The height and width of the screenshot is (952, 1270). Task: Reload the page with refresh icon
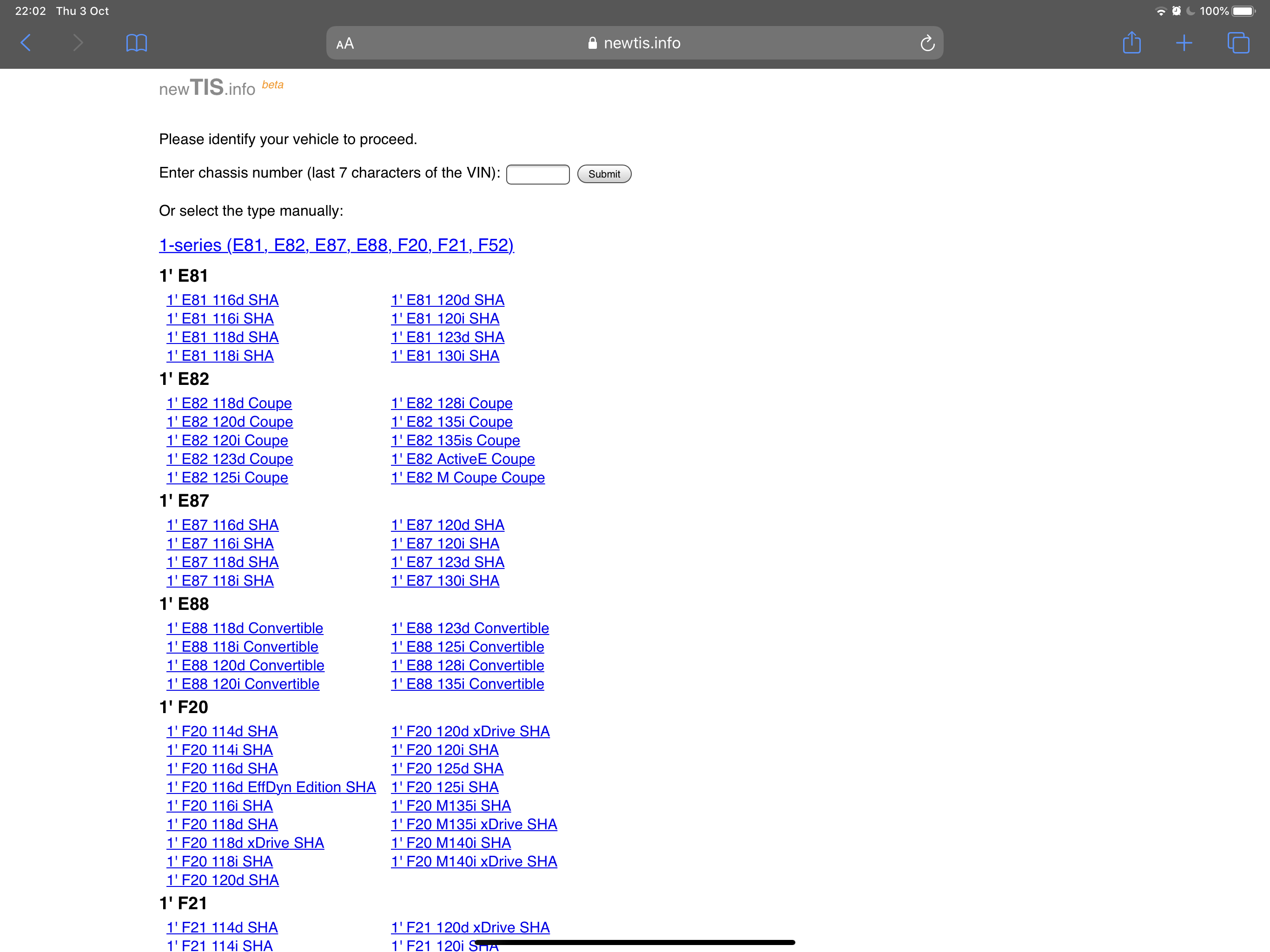[x=927, y=43]
